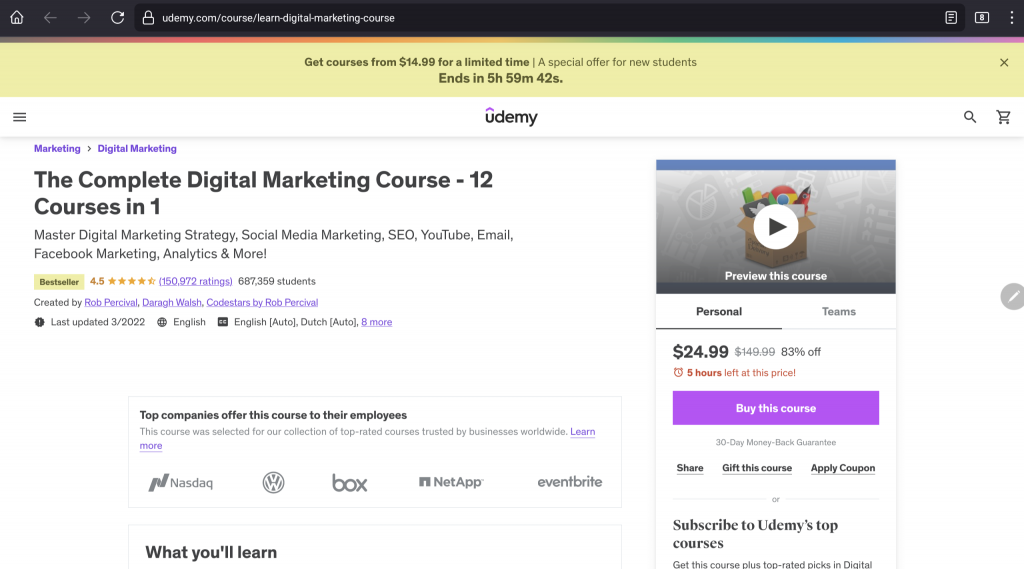Screen dimensions: 1024x569
Task: Click the Buy this course button
Action: coord(776,408)
